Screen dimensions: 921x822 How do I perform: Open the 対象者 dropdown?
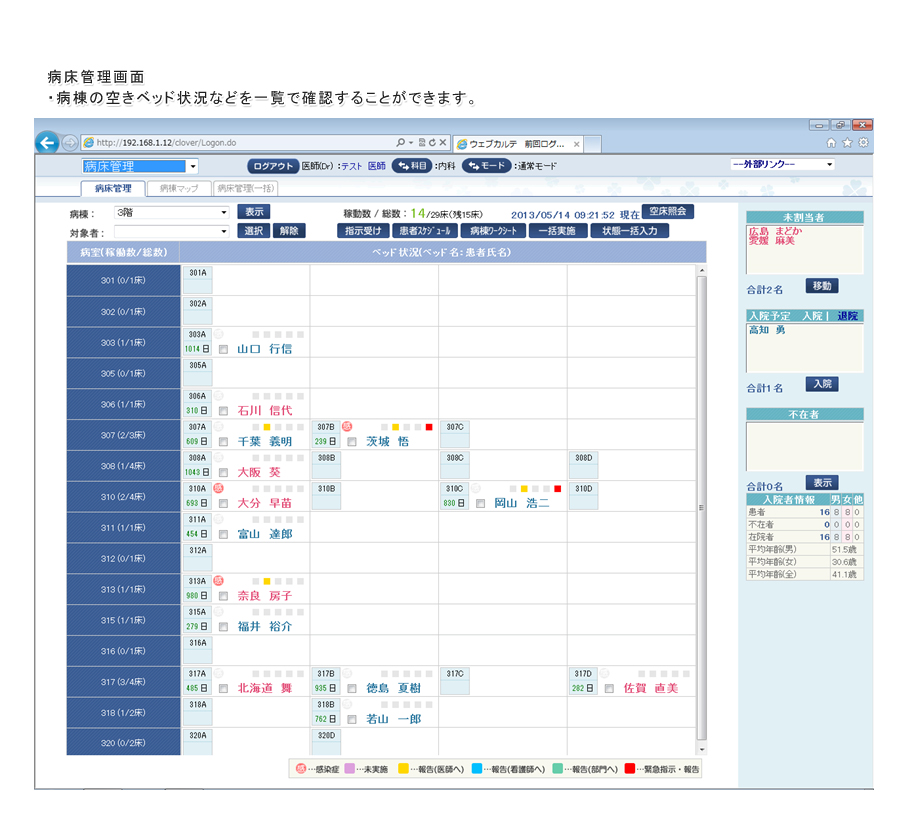coord(172,231)
